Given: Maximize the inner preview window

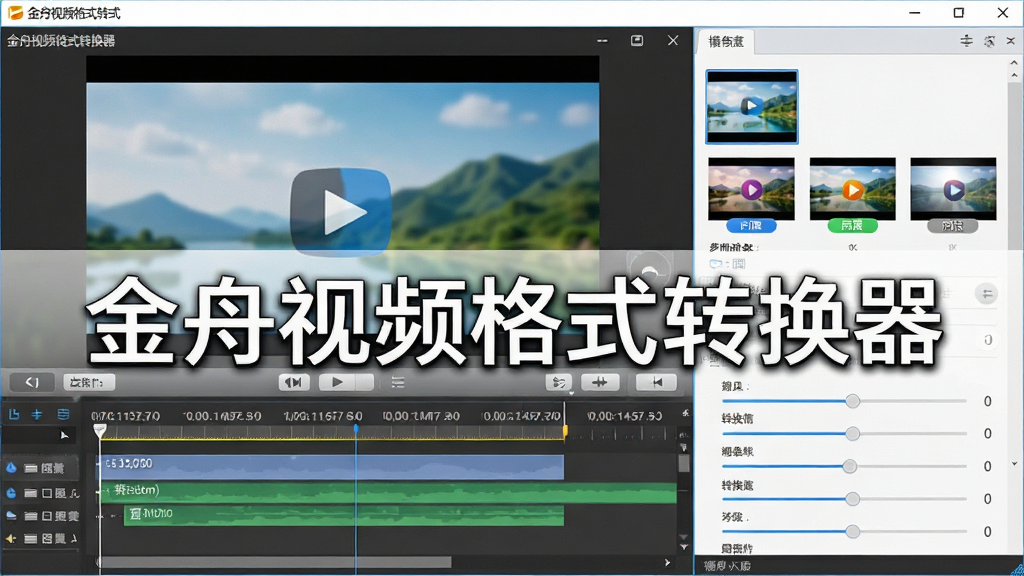Looking at the screenshot, I should point(637,40).
